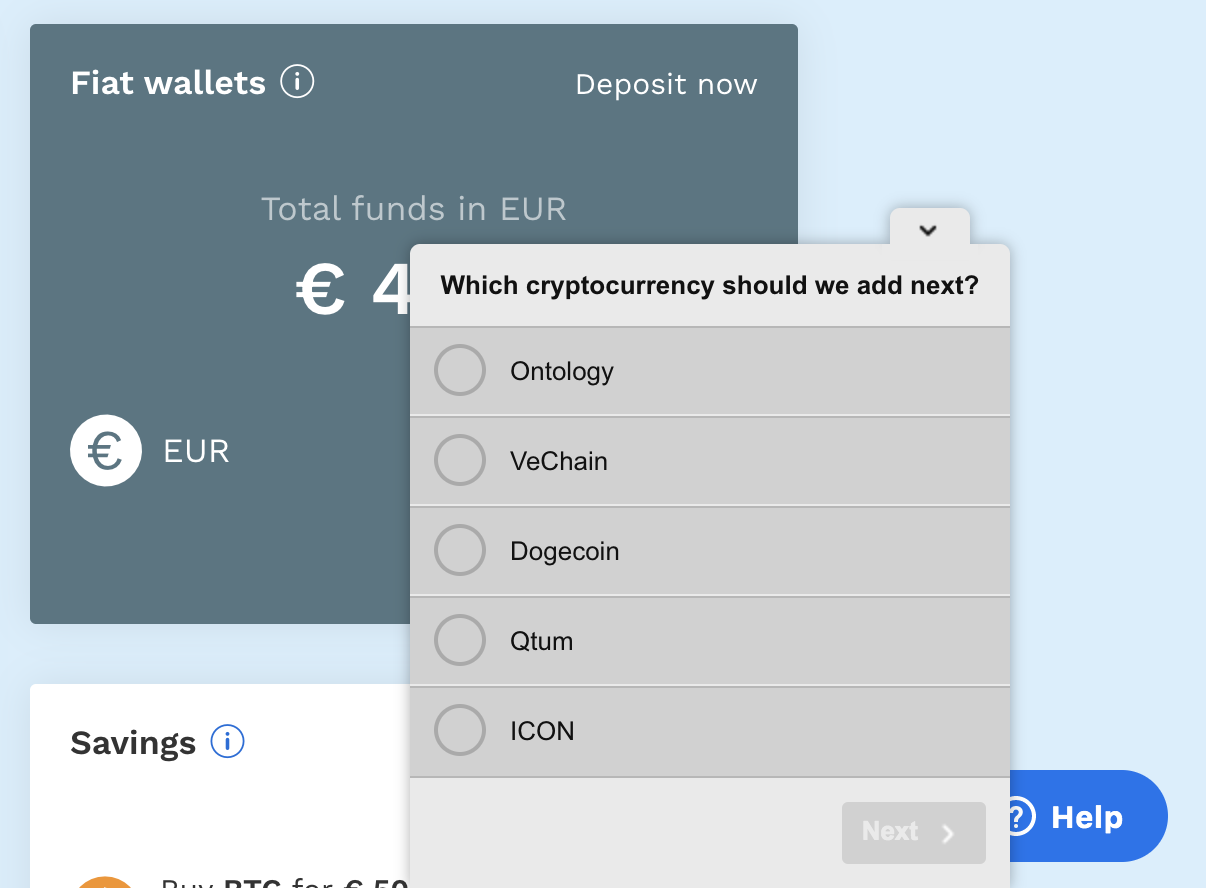This screenshot has height=888, width=1206.
Task: Select the VeChain radio option
Action: click(x=460, y=461)
